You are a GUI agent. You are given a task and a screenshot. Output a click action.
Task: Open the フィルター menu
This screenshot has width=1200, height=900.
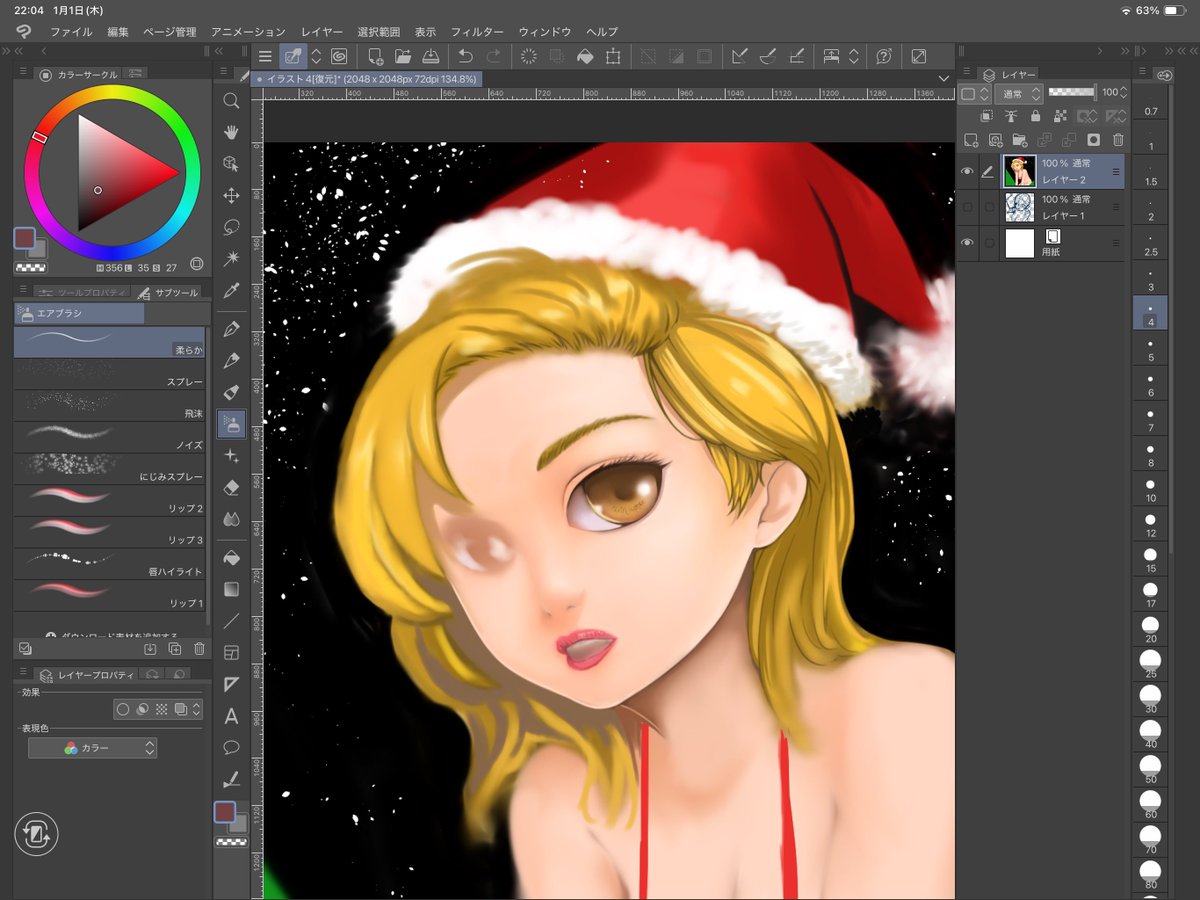coord(477,32)
